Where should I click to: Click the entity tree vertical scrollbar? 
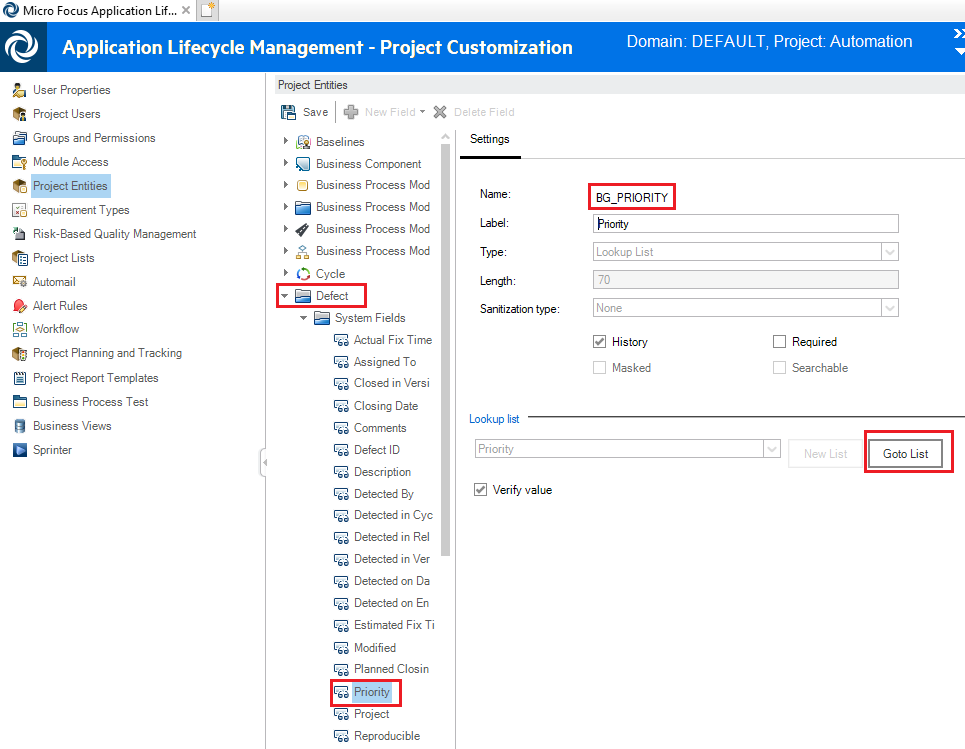(446, 350)
